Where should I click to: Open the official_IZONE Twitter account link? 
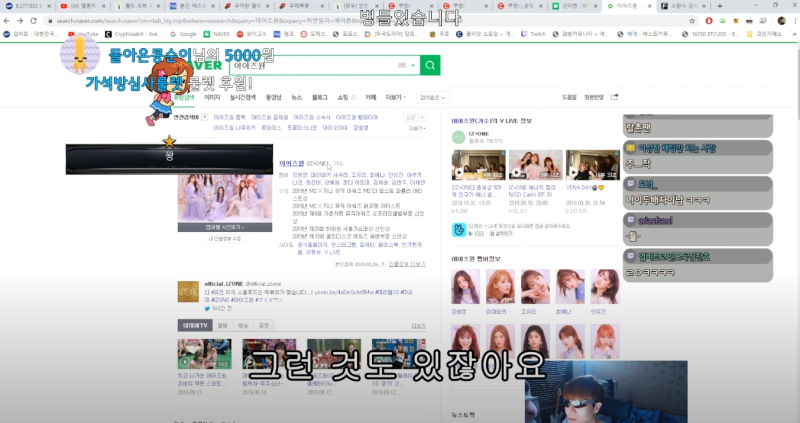point(224,284)
